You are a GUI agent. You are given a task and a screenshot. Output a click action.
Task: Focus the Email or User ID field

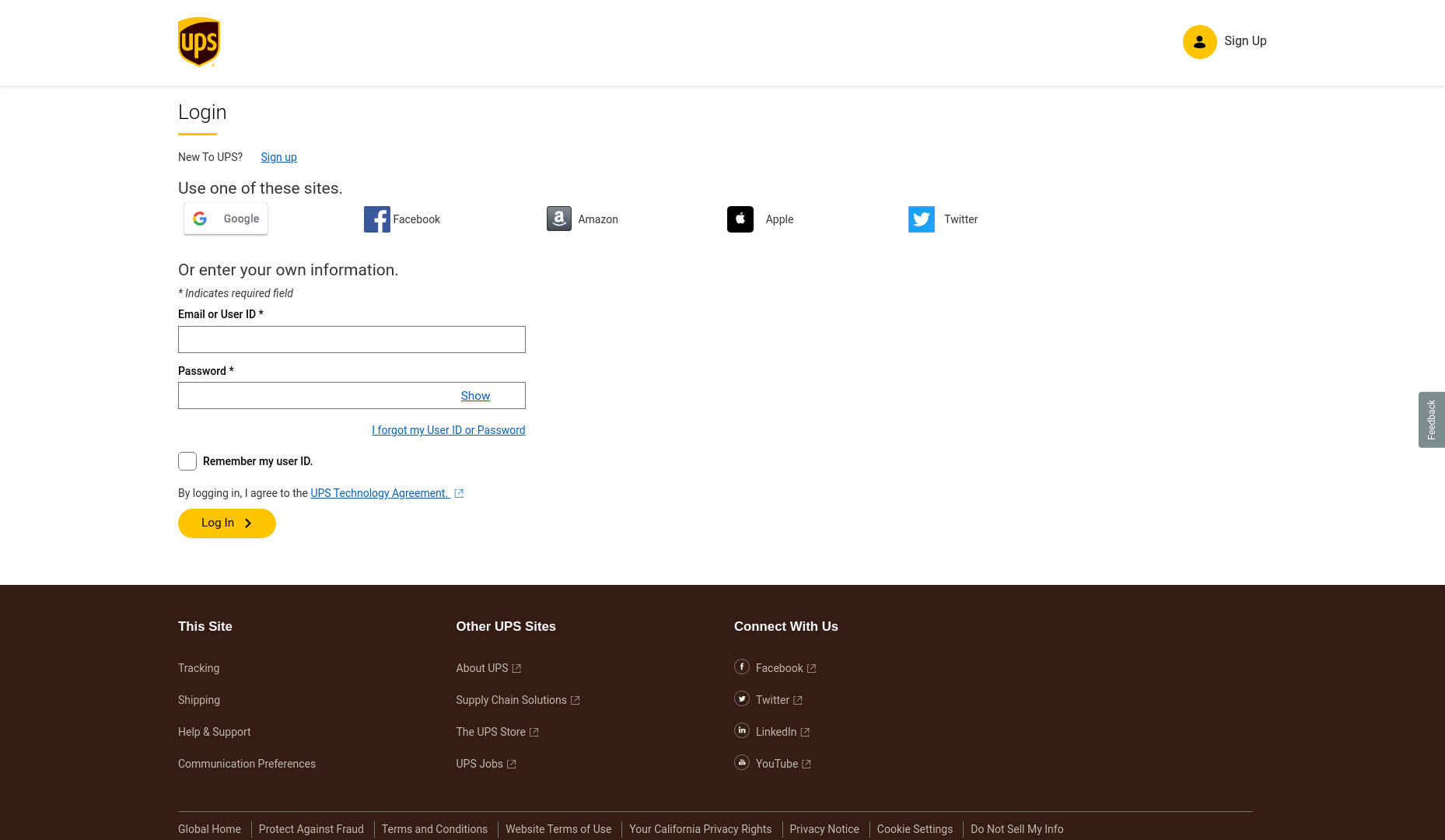tap(352, 339)
